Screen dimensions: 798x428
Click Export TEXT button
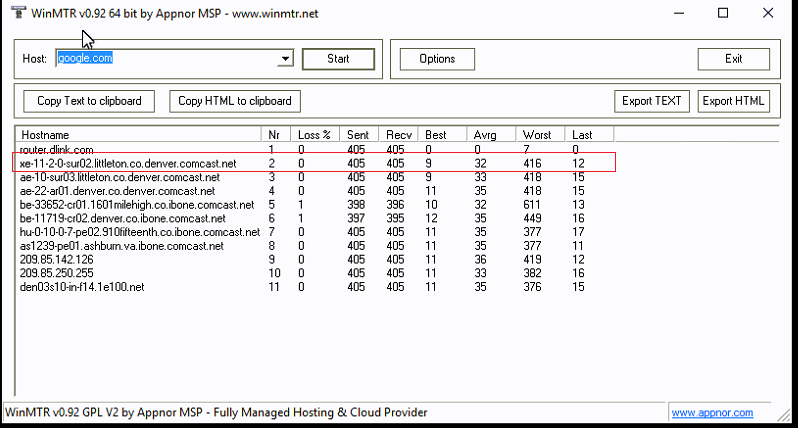click(x=651, y=101)
